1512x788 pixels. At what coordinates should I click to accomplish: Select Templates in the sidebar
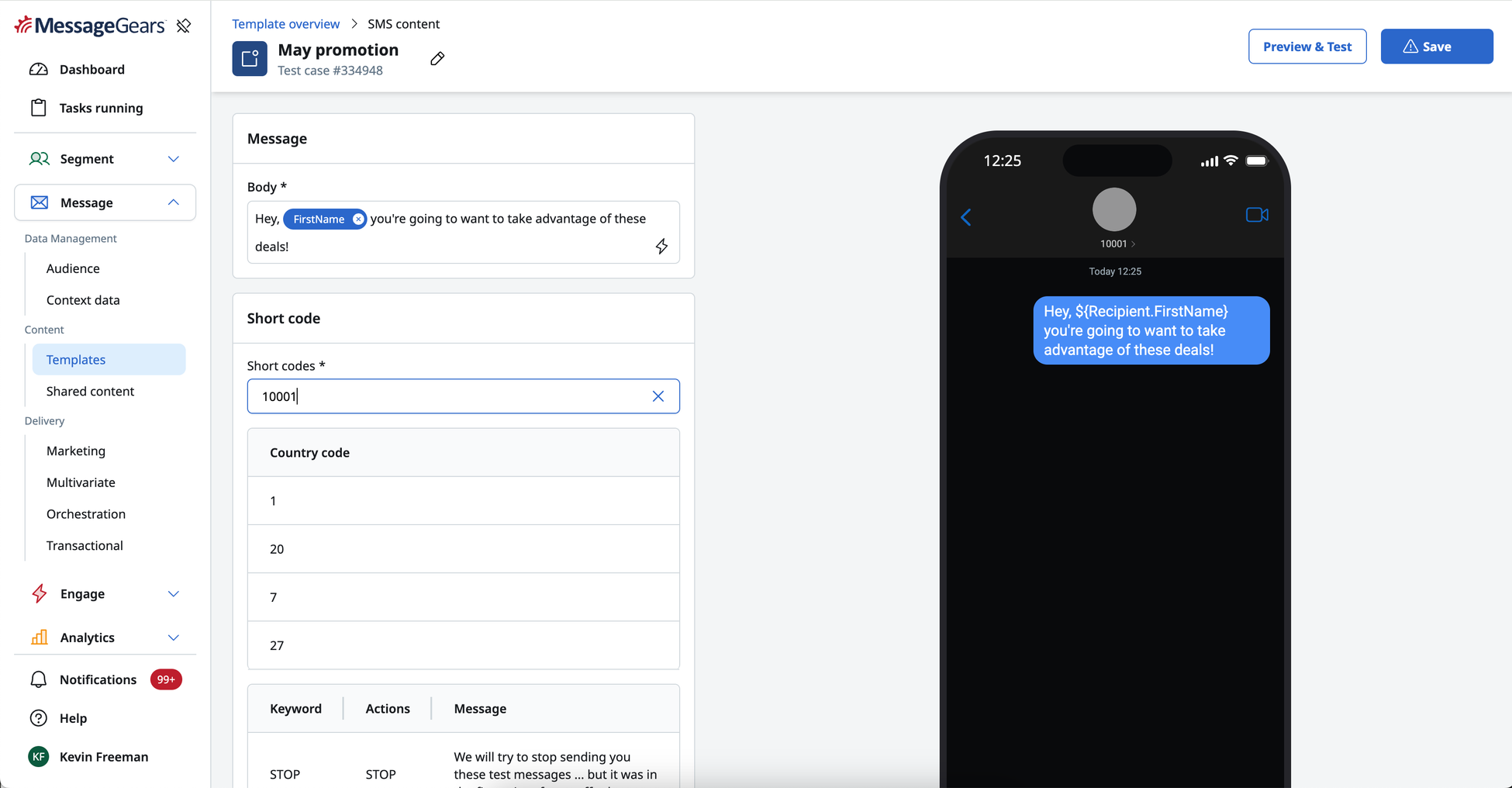109,360
